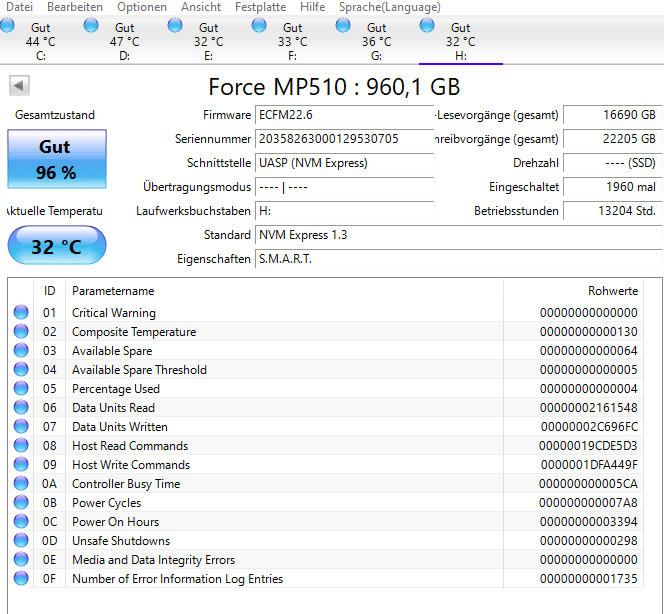Click status orb for drive H:
This screenshot has width=664, height=614.
[x=427, y=25]
